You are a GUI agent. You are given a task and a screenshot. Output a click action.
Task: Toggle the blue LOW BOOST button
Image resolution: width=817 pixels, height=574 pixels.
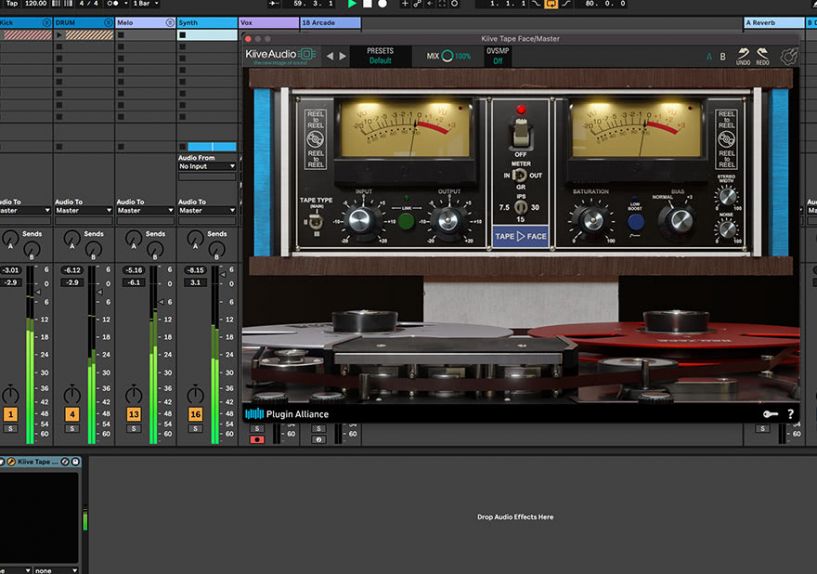[x=635, y=222]
